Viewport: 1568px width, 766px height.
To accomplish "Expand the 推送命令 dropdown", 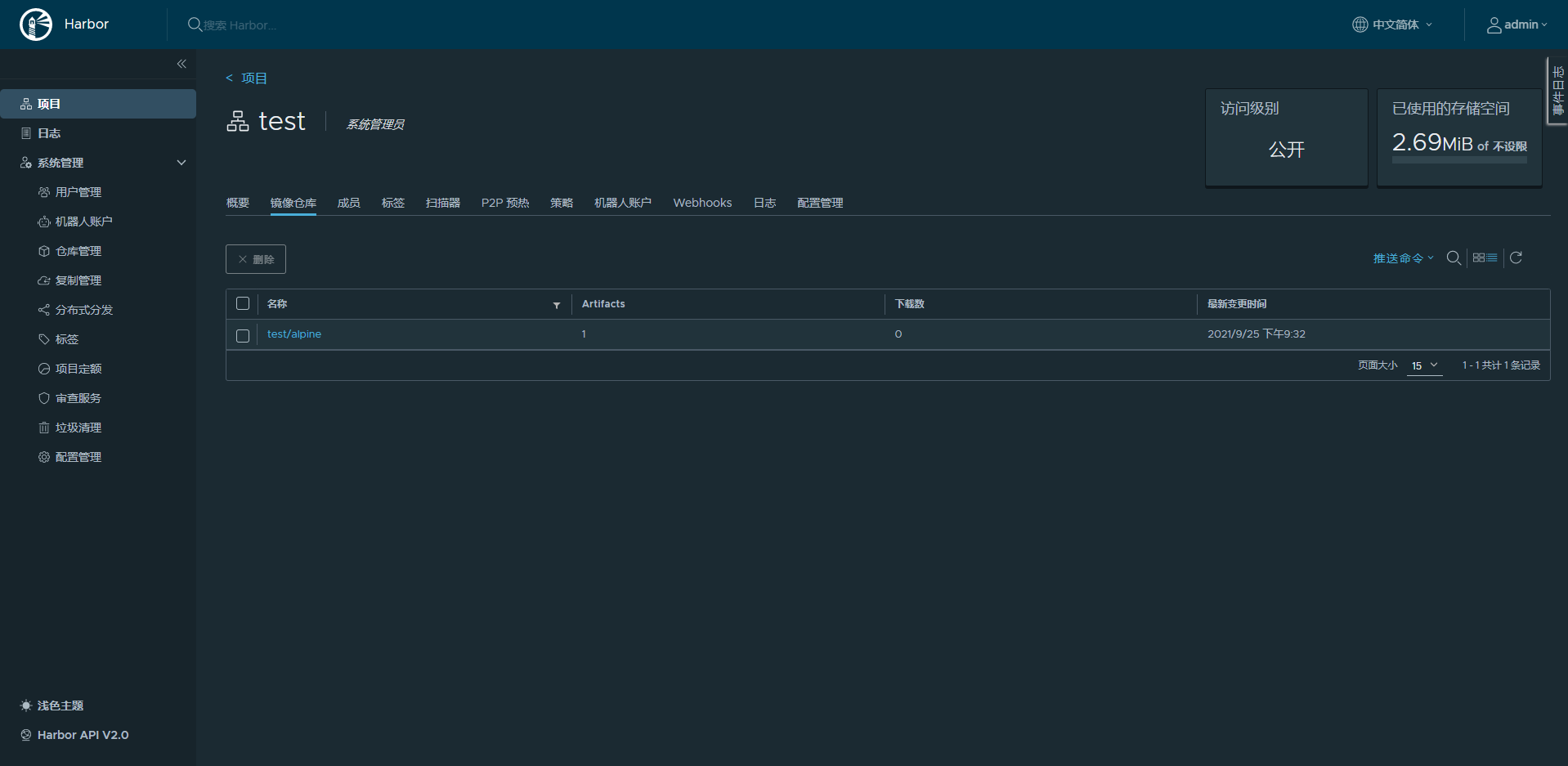I will 1403,258.
